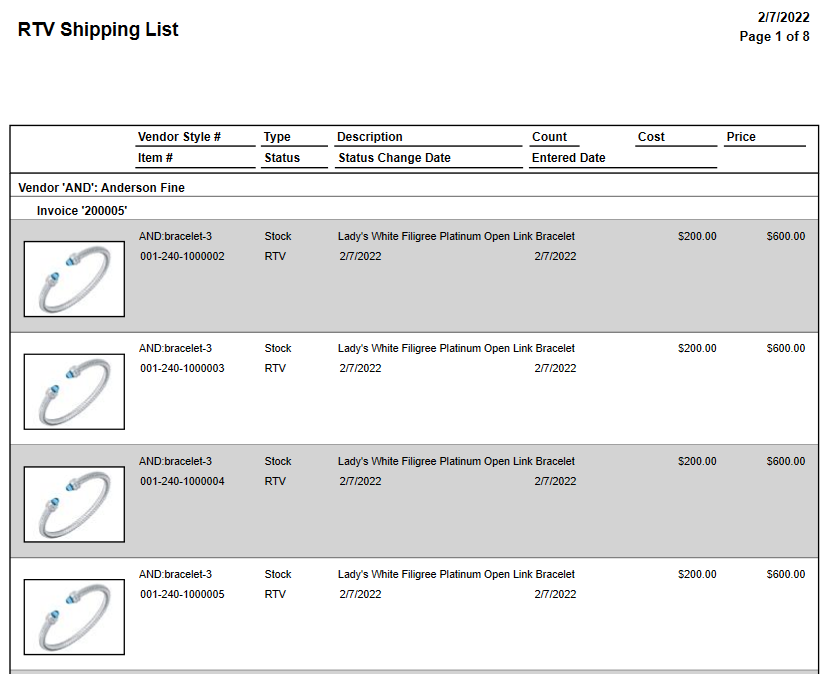This screenshot has width=829, height=674.
Task: Click item number 001-240-1000002
Action: [x=182, y=256]
